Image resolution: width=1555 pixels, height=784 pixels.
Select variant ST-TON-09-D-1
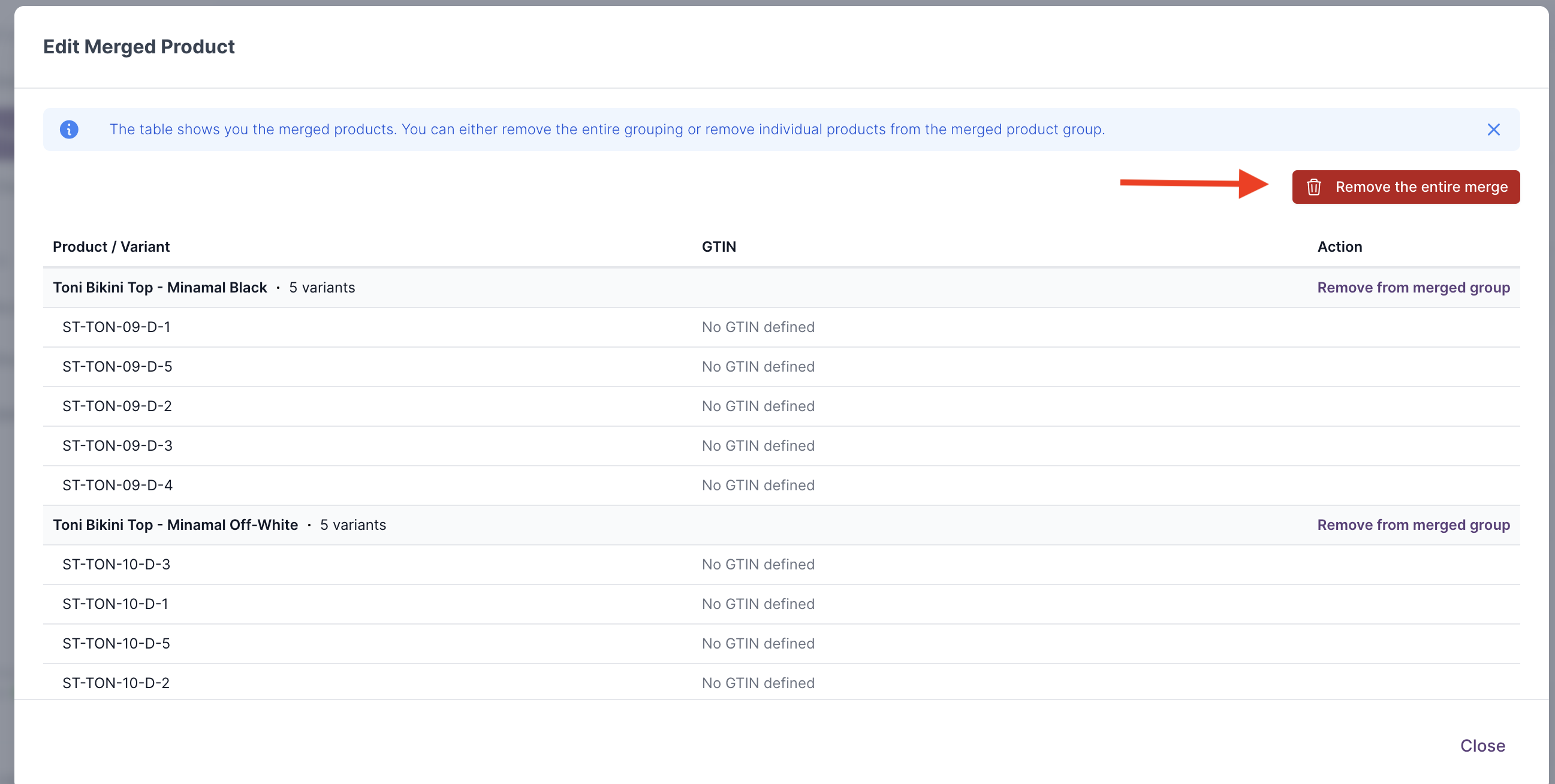pyautogui.click(x=116, y=327)
